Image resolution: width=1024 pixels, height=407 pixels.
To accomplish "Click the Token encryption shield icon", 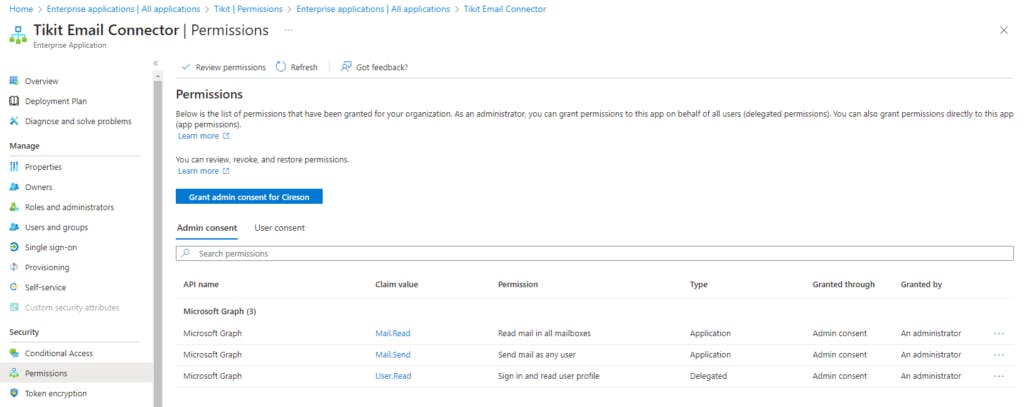I will click(14, 393).
